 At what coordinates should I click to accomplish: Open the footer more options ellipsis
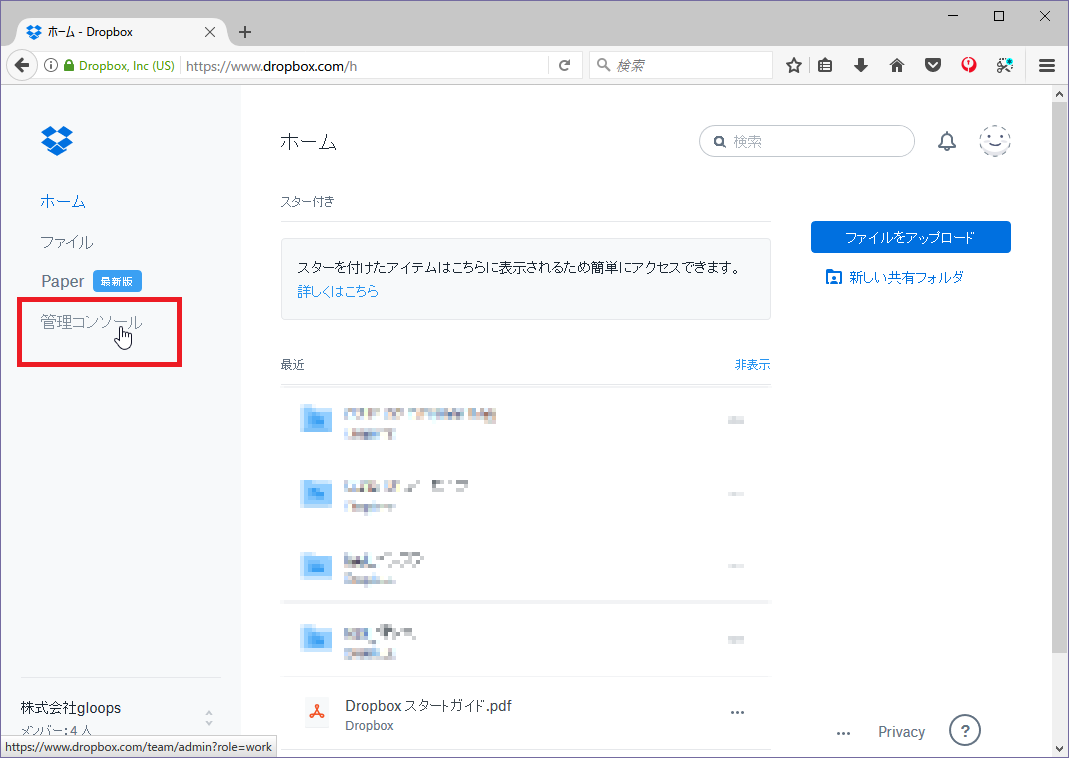coord(843,733)
